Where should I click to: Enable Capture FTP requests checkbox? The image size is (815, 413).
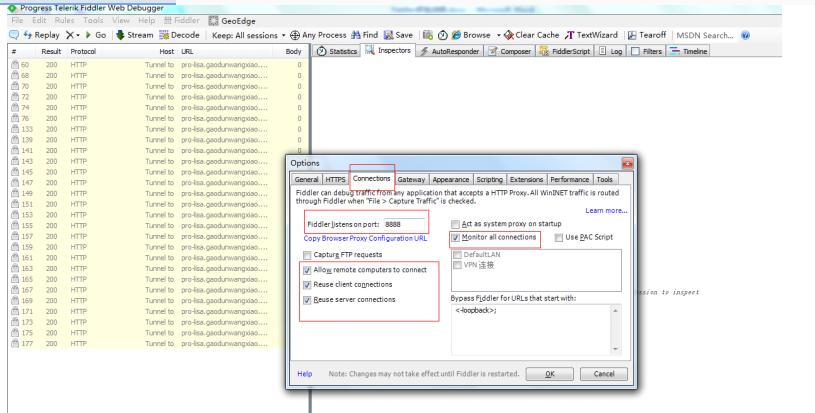[307, 255]
